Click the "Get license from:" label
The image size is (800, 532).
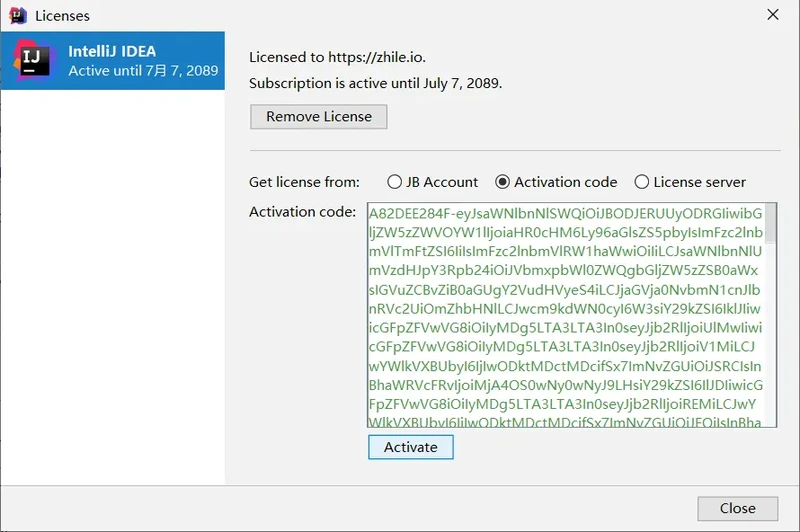tap(304, 182)
